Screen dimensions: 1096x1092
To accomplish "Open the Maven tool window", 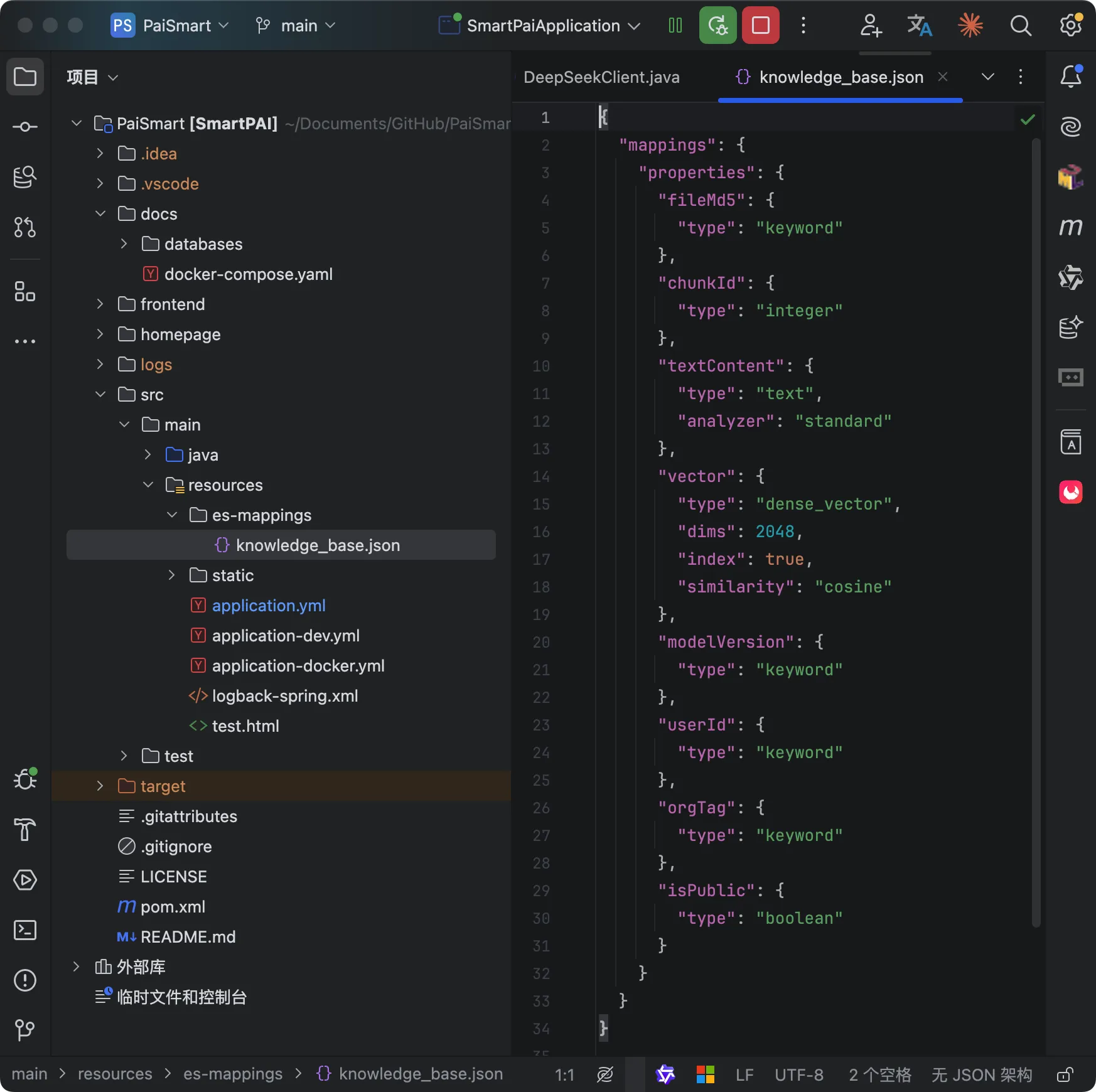I will click(1071, 227).
